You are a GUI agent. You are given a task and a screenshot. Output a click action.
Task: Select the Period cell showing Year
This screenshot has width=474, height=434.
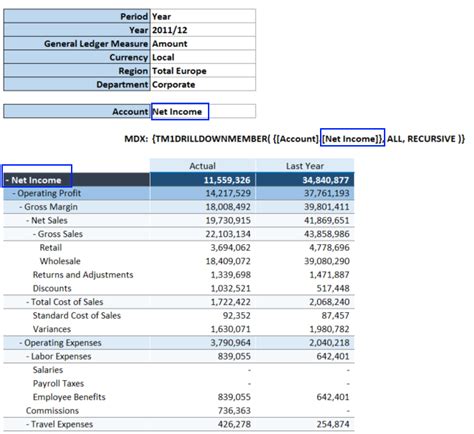[203, 16]
